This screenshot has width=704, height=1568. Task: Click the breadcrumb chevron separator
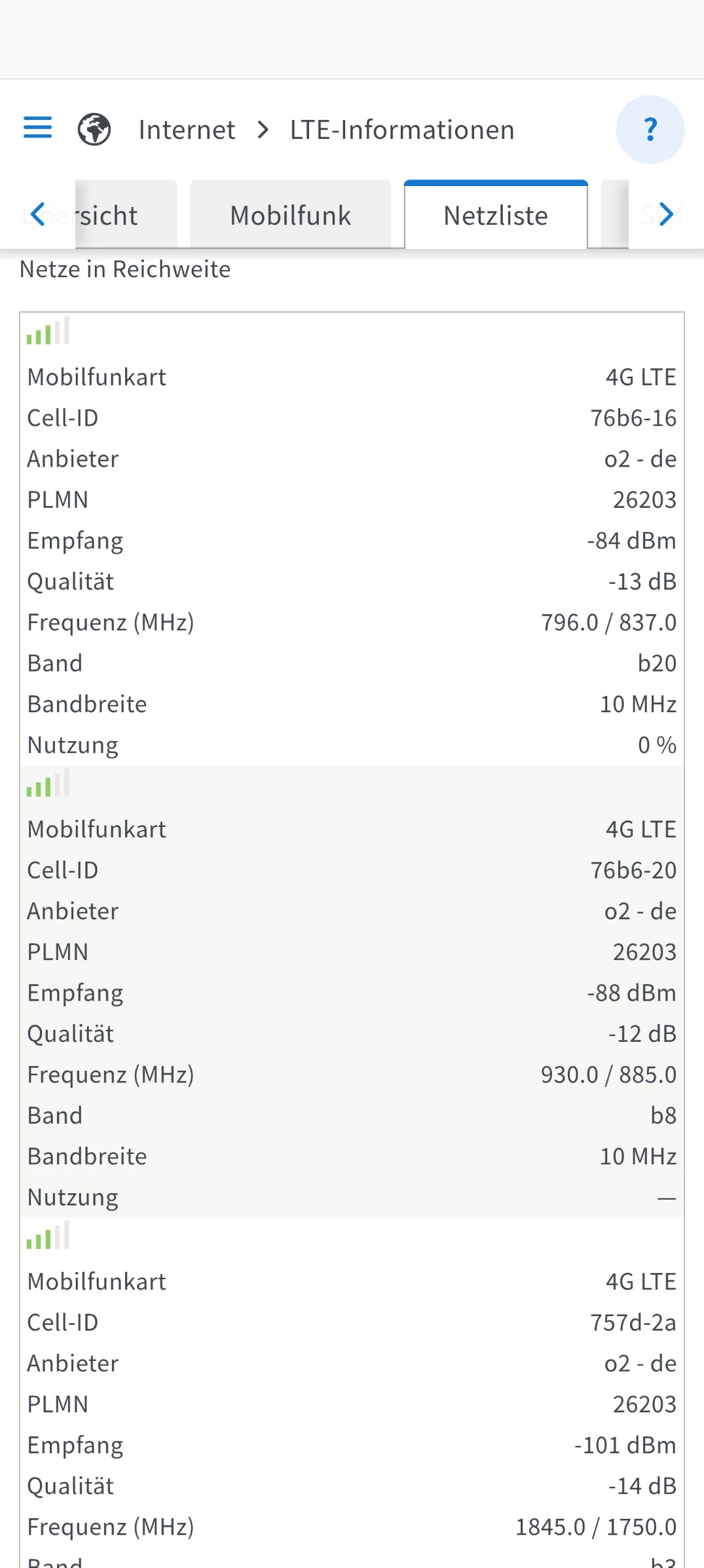point(263,130)
